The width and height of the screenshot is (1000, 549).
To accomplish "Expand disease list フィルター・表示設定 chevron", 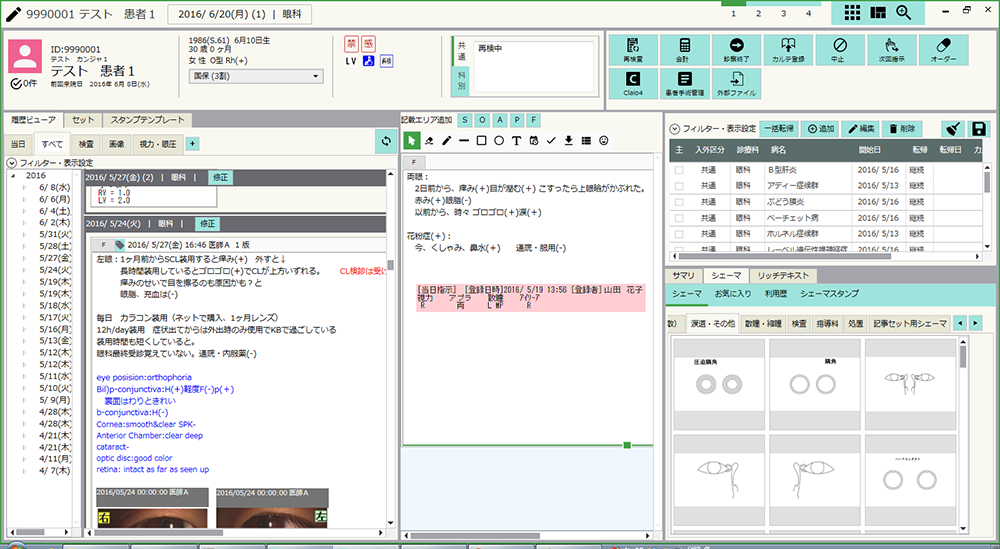I will tap(674, 129).
